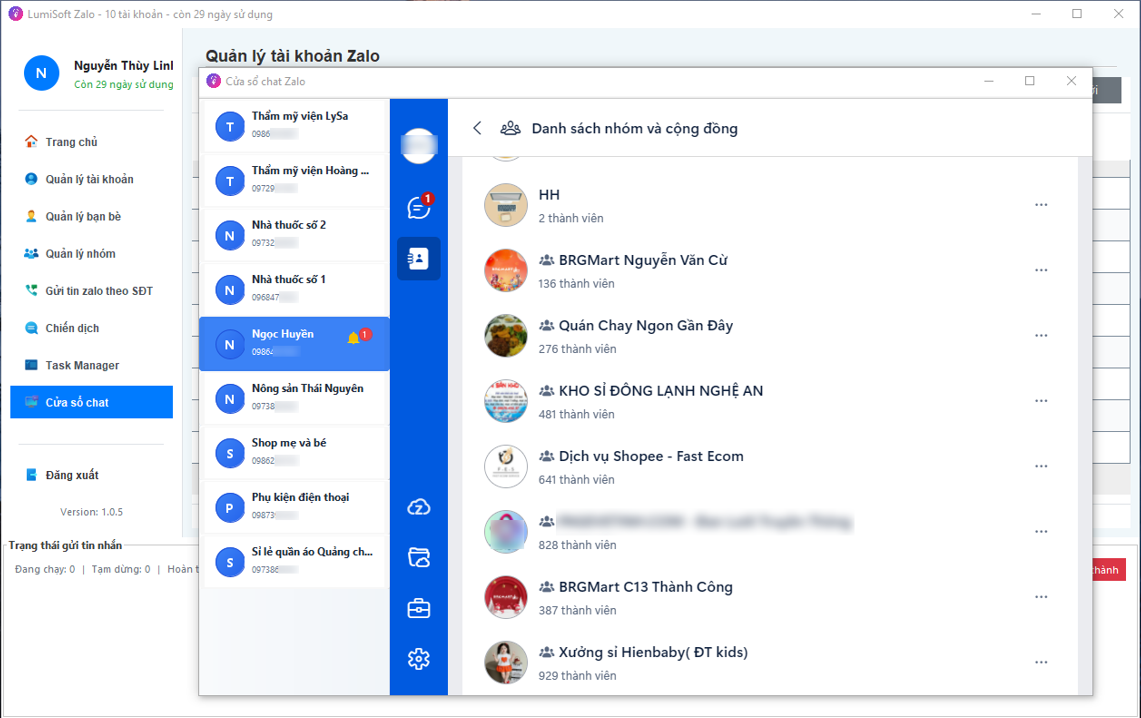This screenshot has width=1141, height=718.
Task: Select account Thẩm mỹ viện Hoàng
Action: tap(294, 180)
